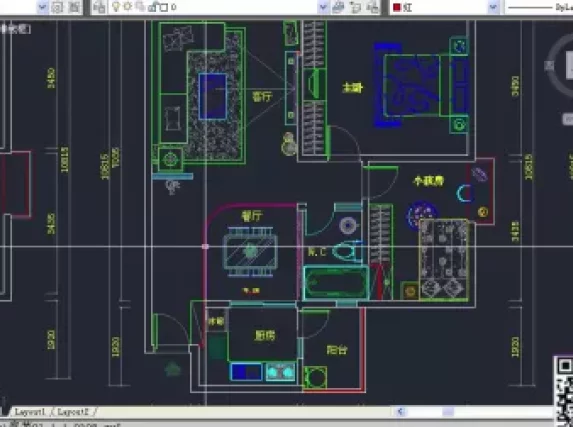Switch to the Layout1 tab
573x427 pixels.
[x=29, y=412]
